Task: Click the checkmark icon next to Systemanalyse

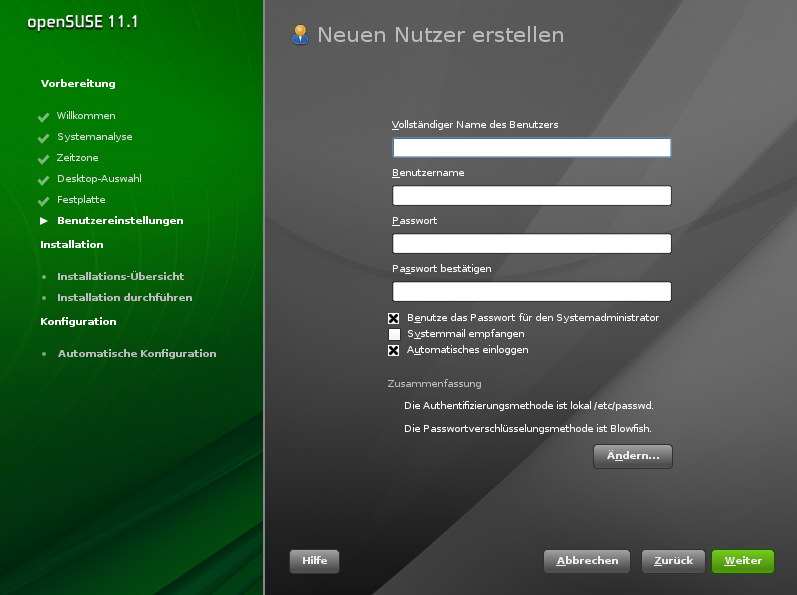Action: point(43,138)
